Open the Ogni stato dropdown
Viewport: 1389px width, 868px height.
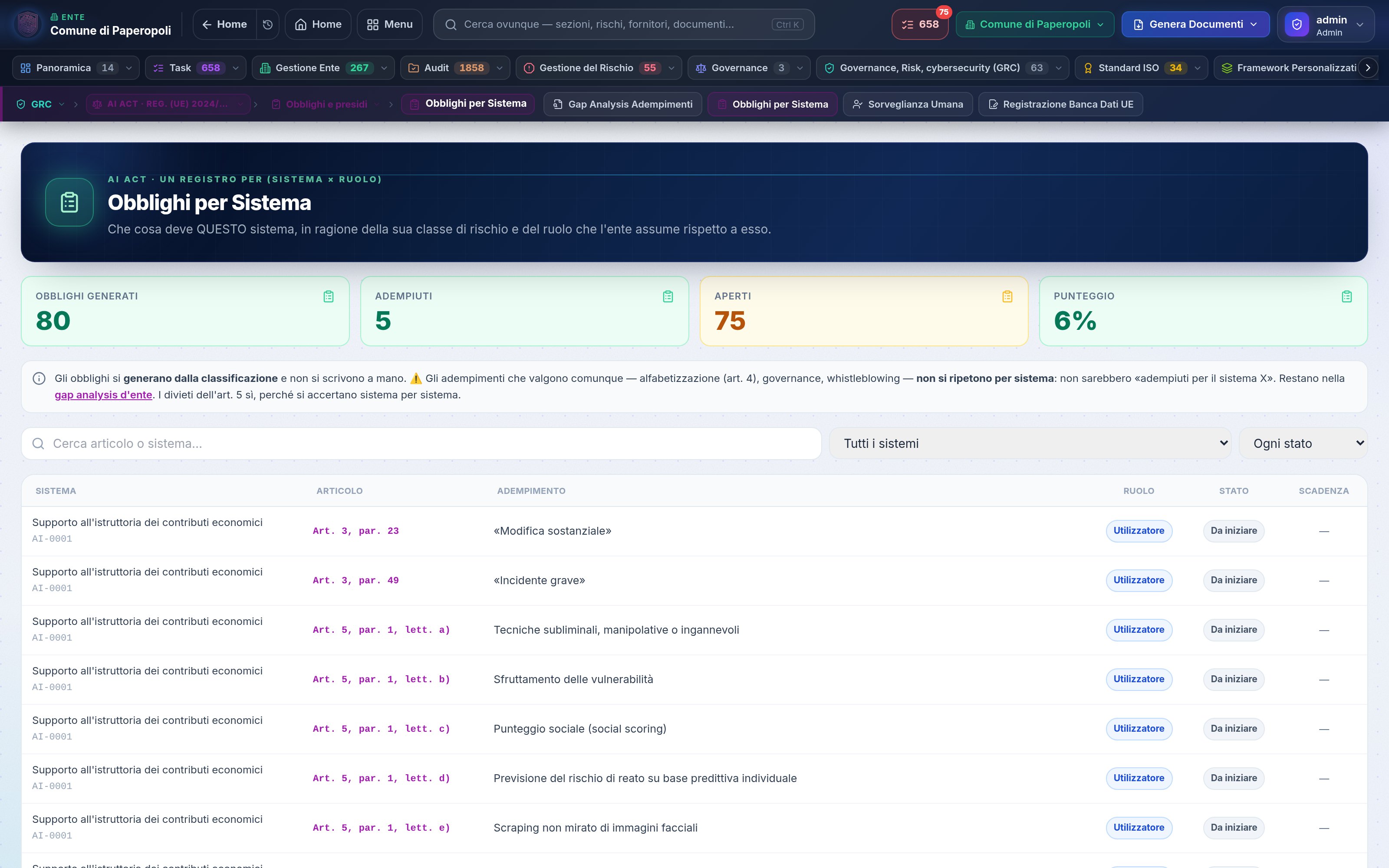(1303, 443)
